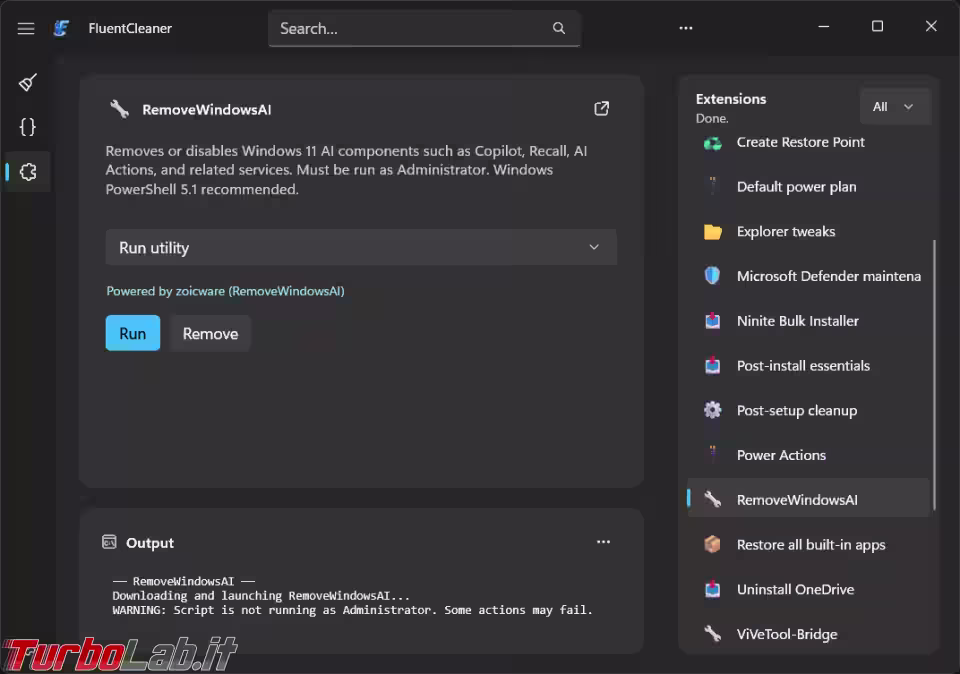Image resolution: width=960 pixels, height=674 pixels.
Task: Open RemoveWindowsAI in external link
Action: pyautogui.click(x=601, y=108)
